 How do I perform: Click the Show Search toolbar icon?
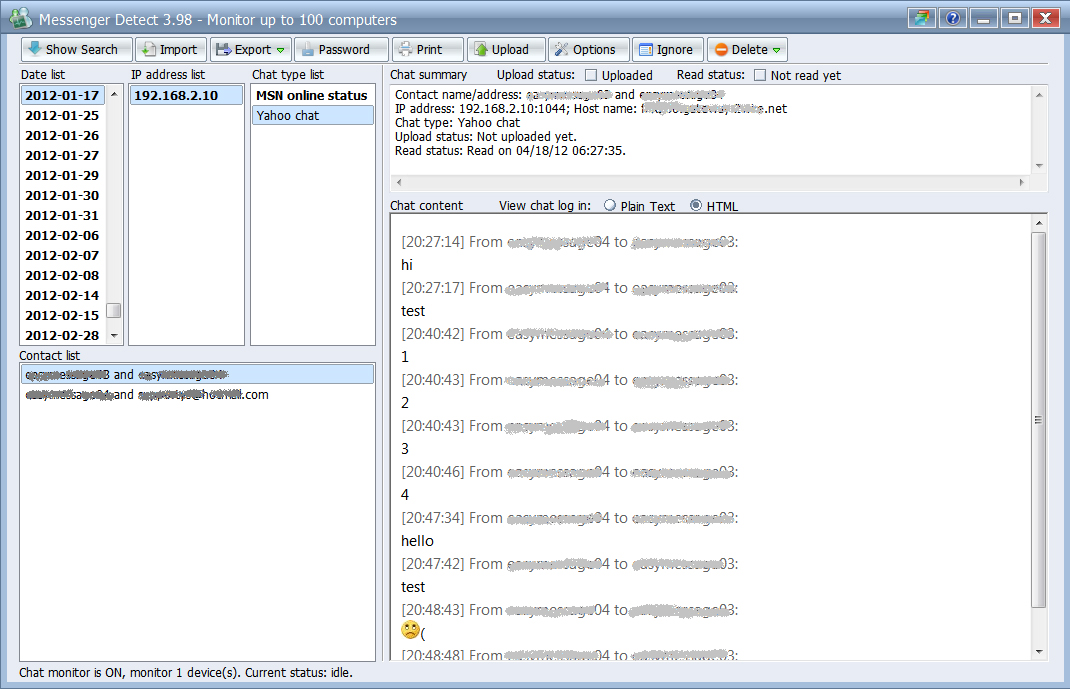[35, 49]
